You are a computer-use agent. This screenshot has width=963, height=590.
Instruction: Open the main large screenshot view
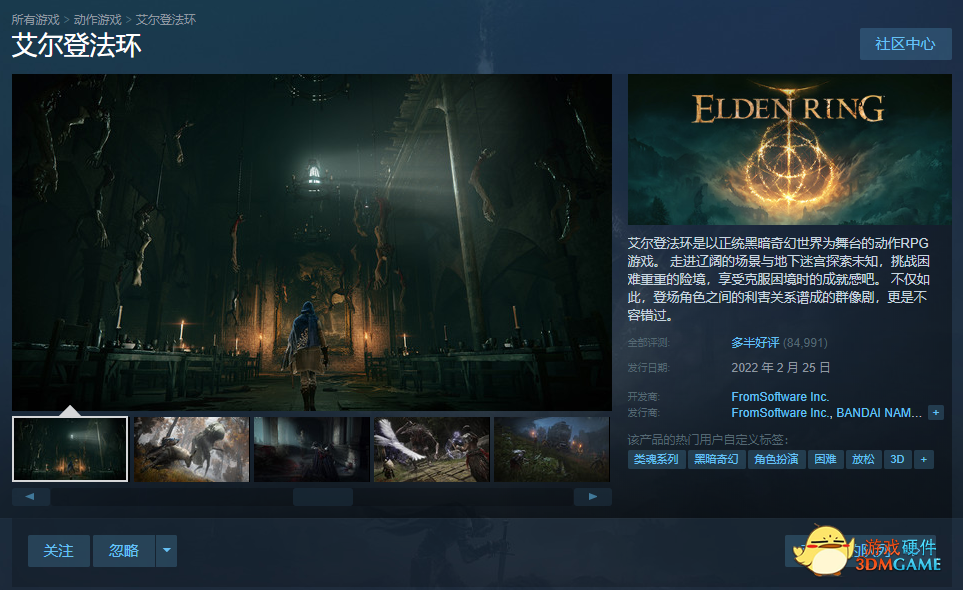[312, 242]
